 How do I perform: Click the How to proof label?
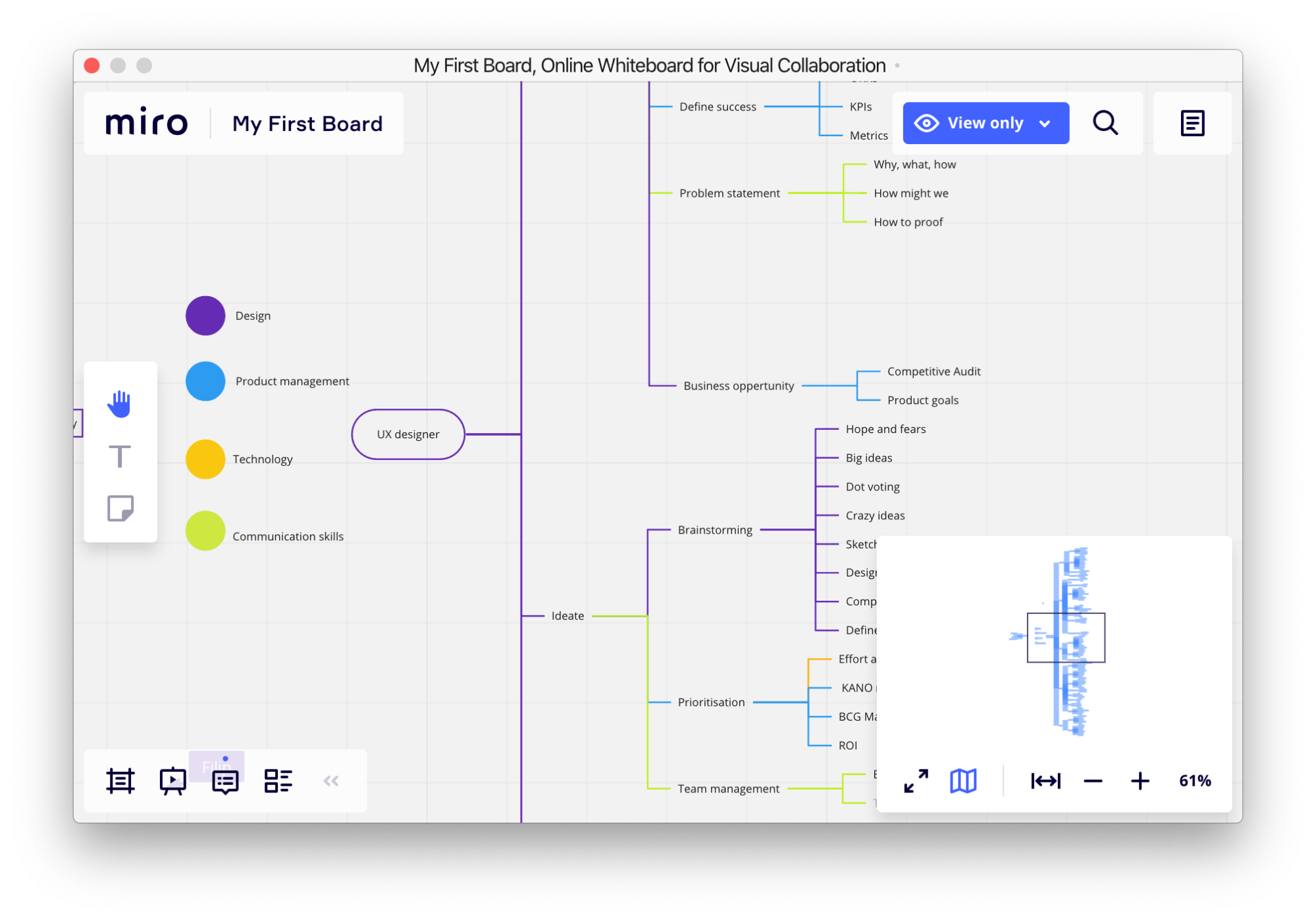(908, 222)
